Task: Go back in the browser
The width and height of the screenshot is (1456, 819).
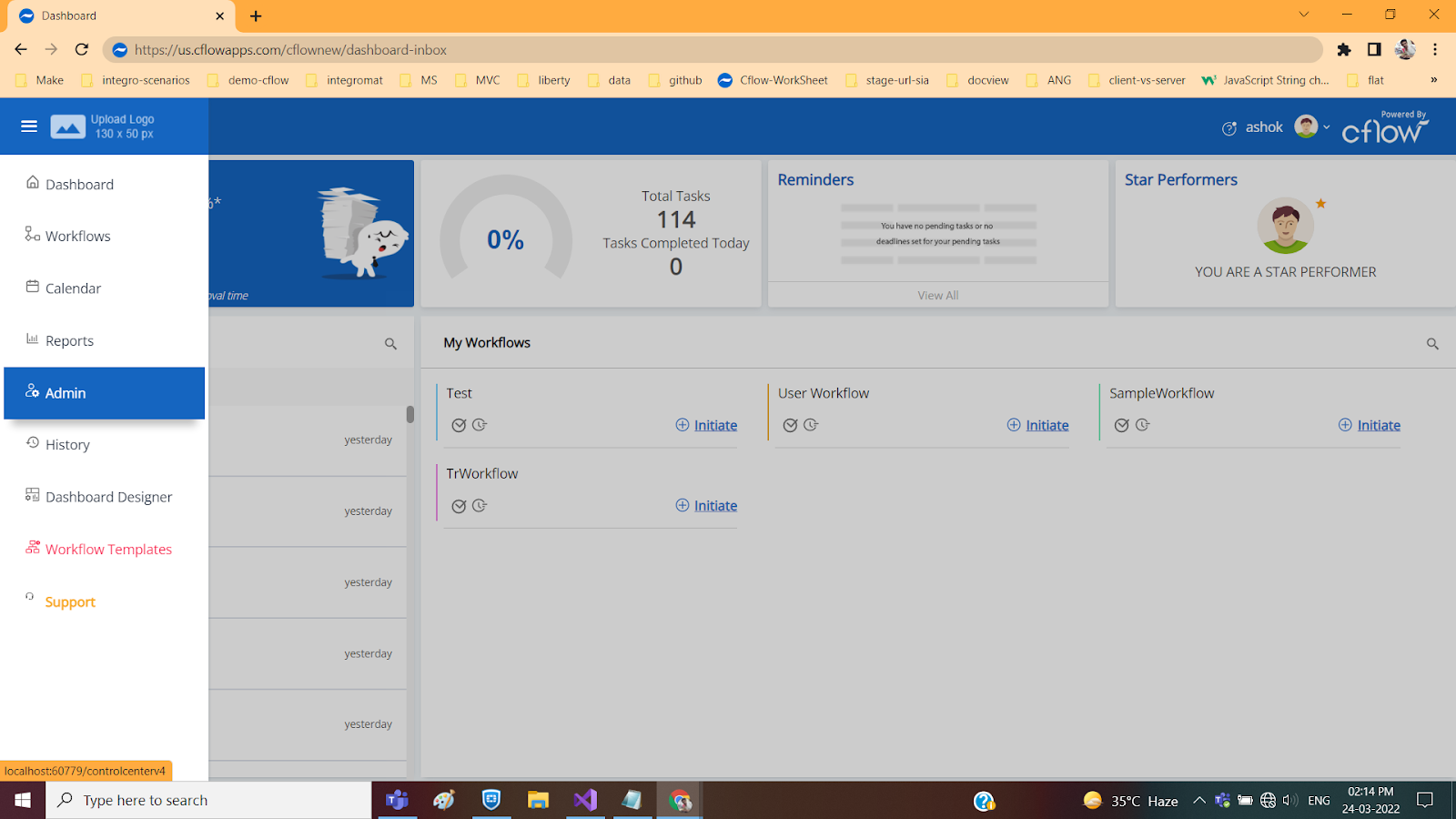Action: click(x=21, y=50)
